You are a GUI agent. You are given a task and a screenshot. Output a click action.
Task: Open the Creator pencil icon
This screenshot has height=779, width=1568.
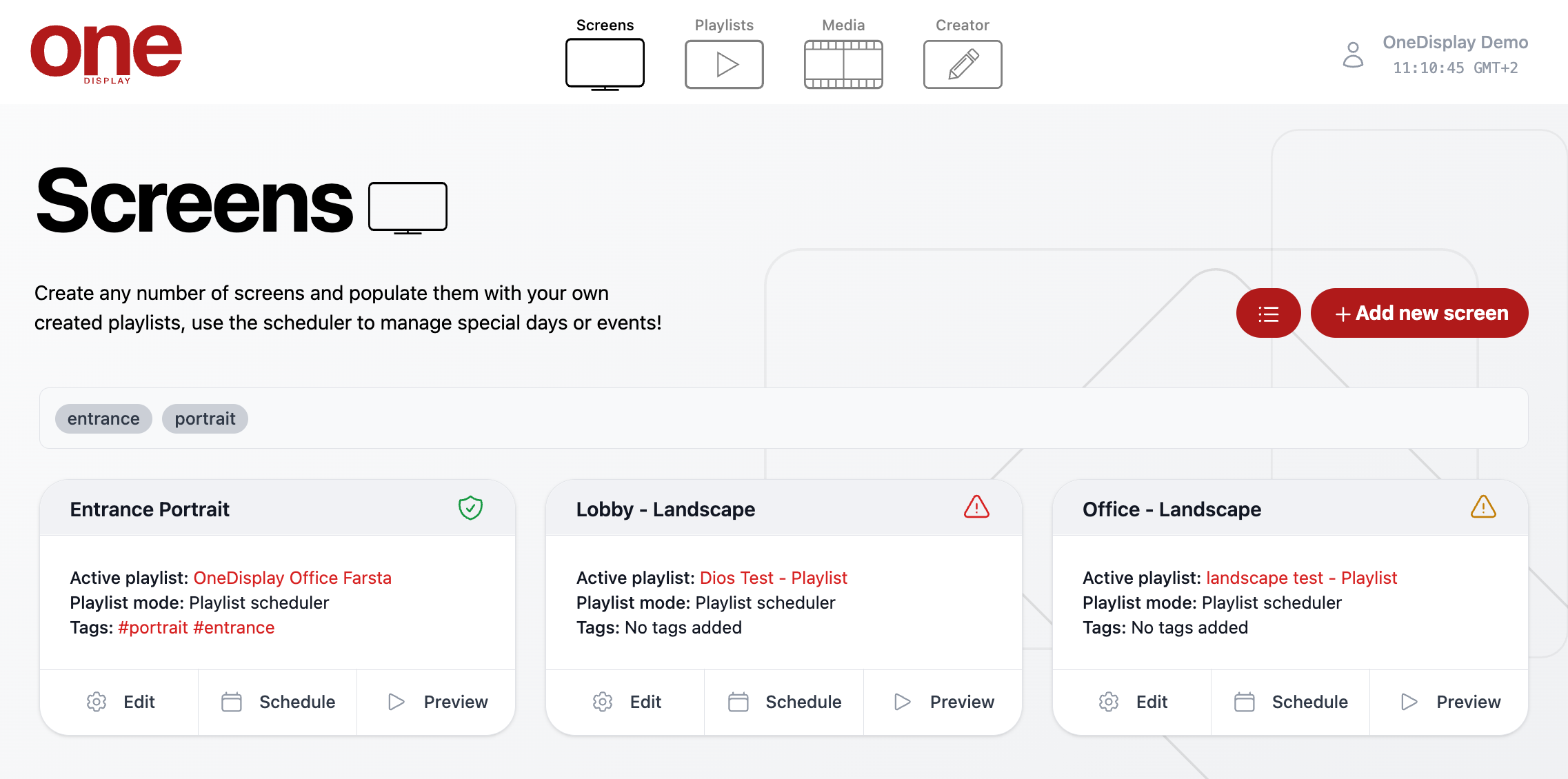pos(963,64)
